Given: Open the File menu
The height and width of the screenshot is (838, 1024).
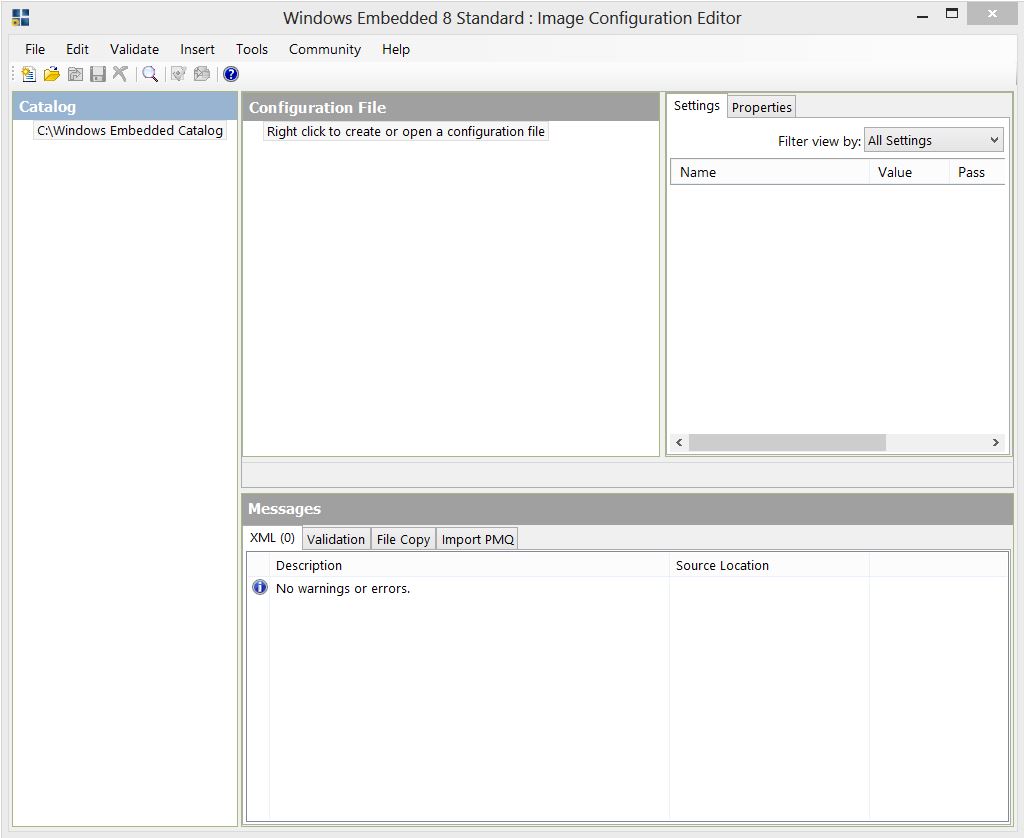Looking at the screenshot, I should point(35,49).
